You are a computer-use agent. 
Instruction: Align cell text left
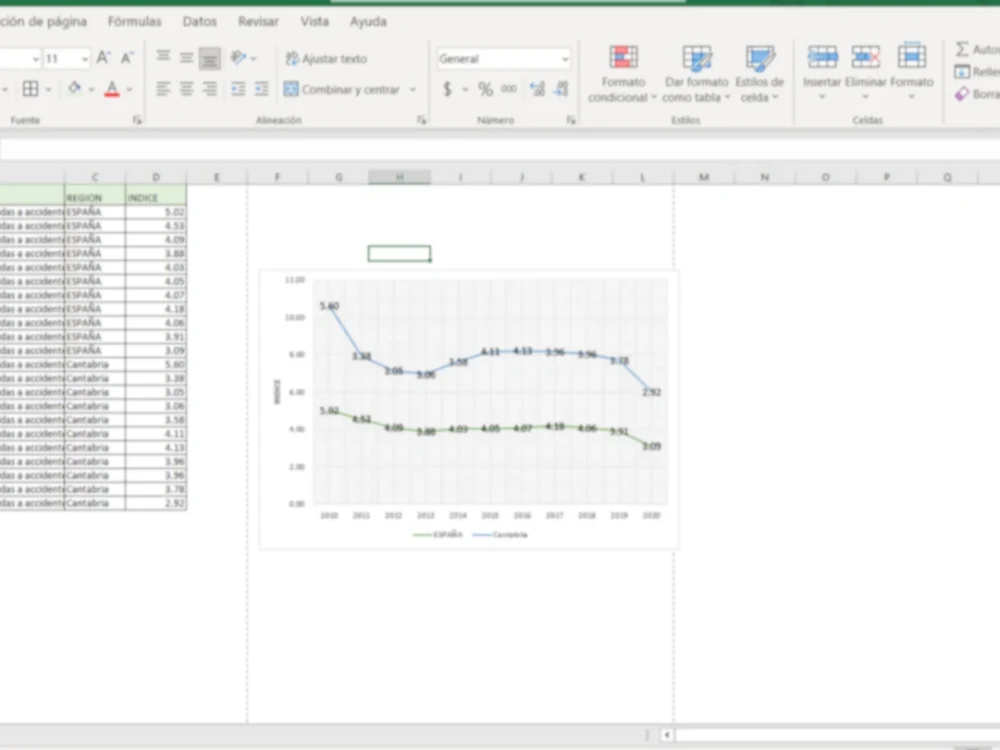click(x=163, y=89)
